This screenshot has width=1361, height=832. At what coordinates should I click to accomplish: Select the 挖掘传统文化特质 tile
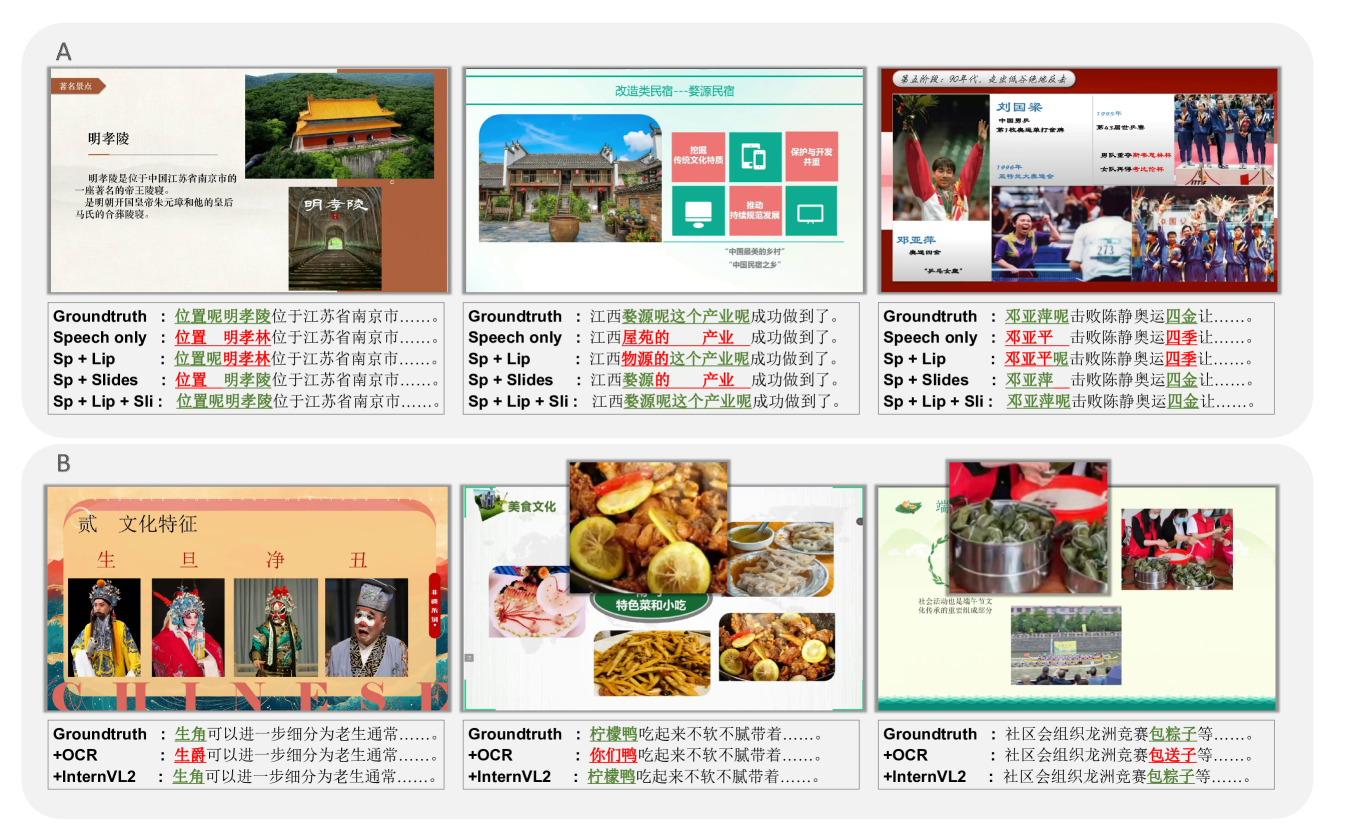tap(698, 157)
